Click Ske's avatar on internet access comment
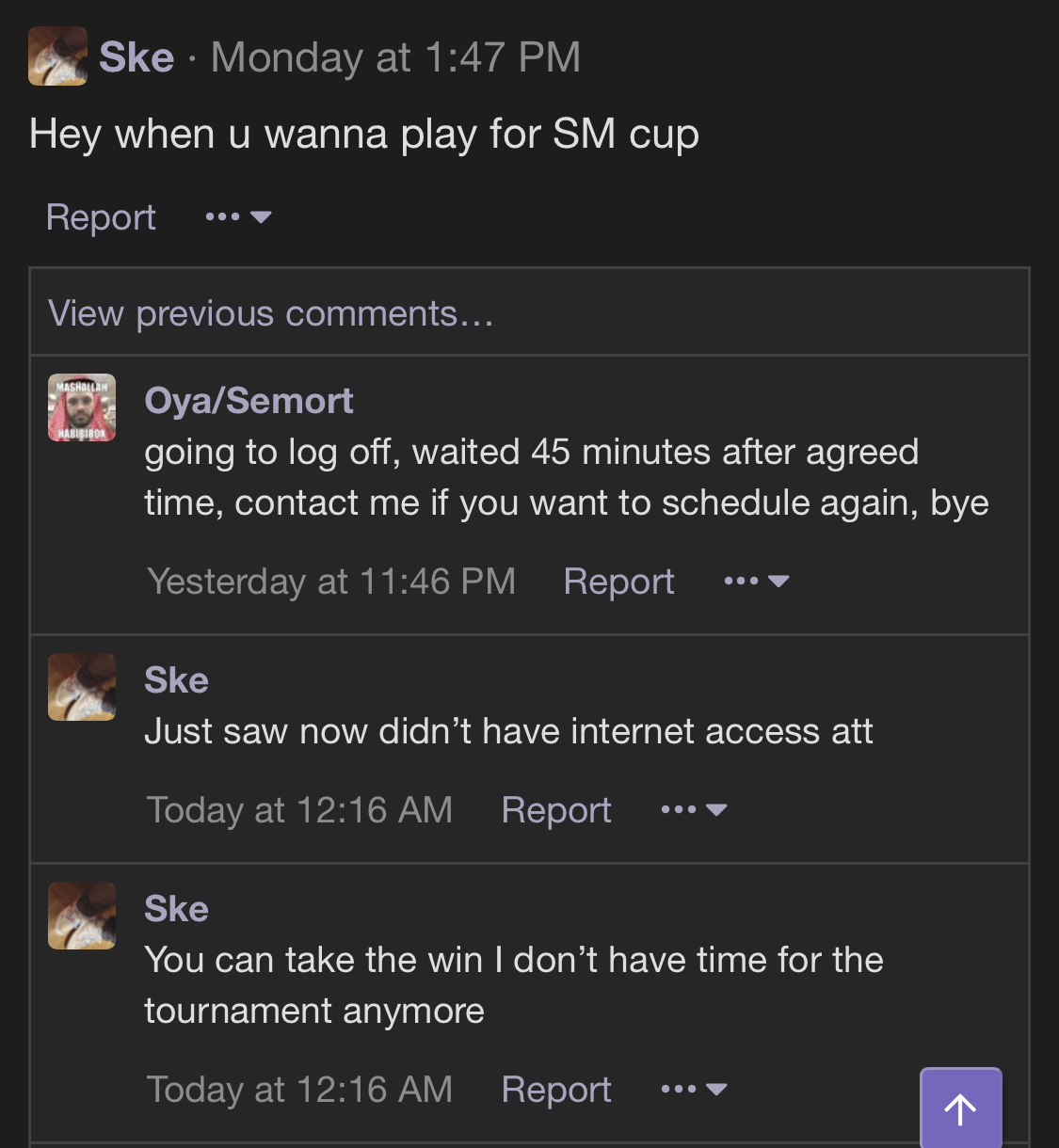Viewport: 1059px width, 1148px height. point(82,687)
